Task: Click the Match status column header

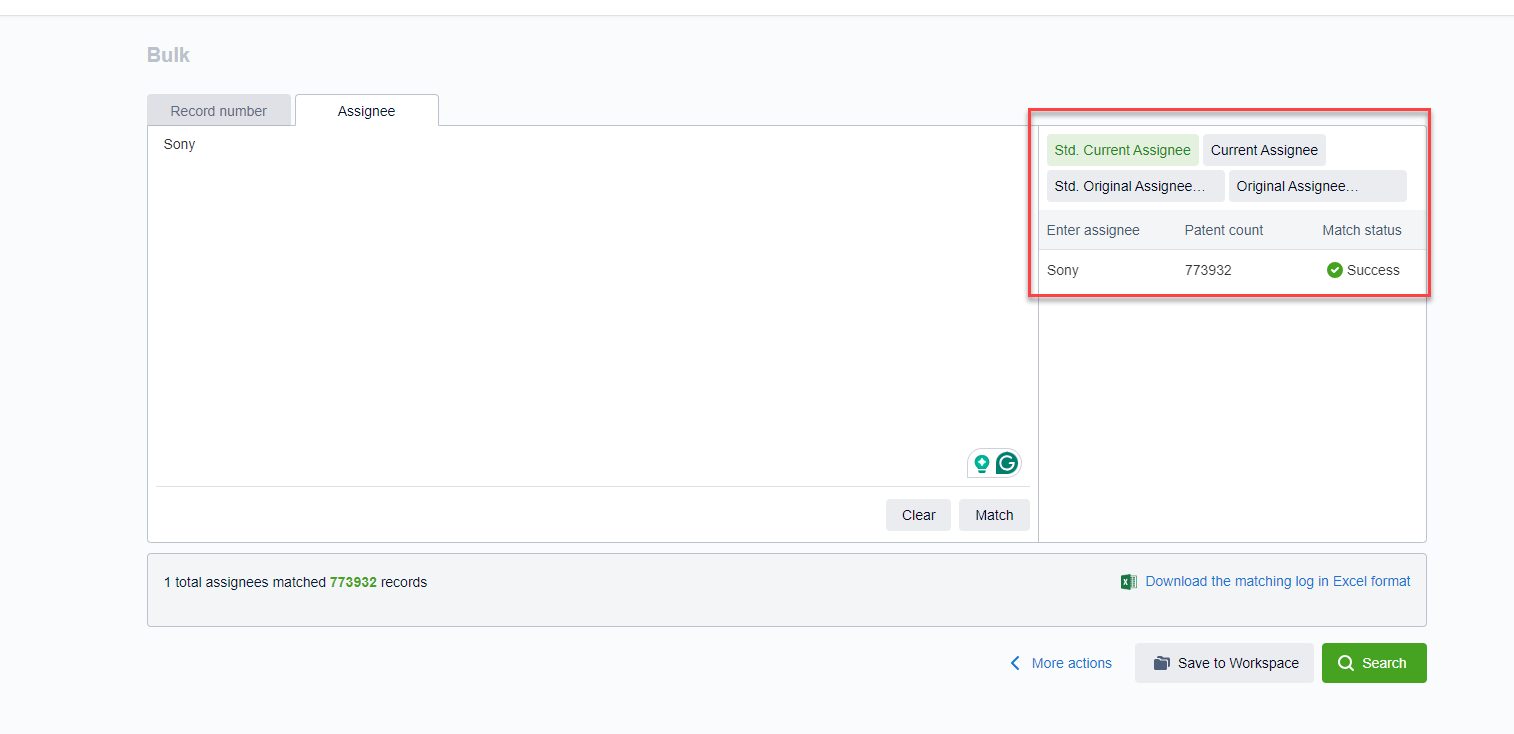Action: pyautogui.click(x=1361, y=230)
